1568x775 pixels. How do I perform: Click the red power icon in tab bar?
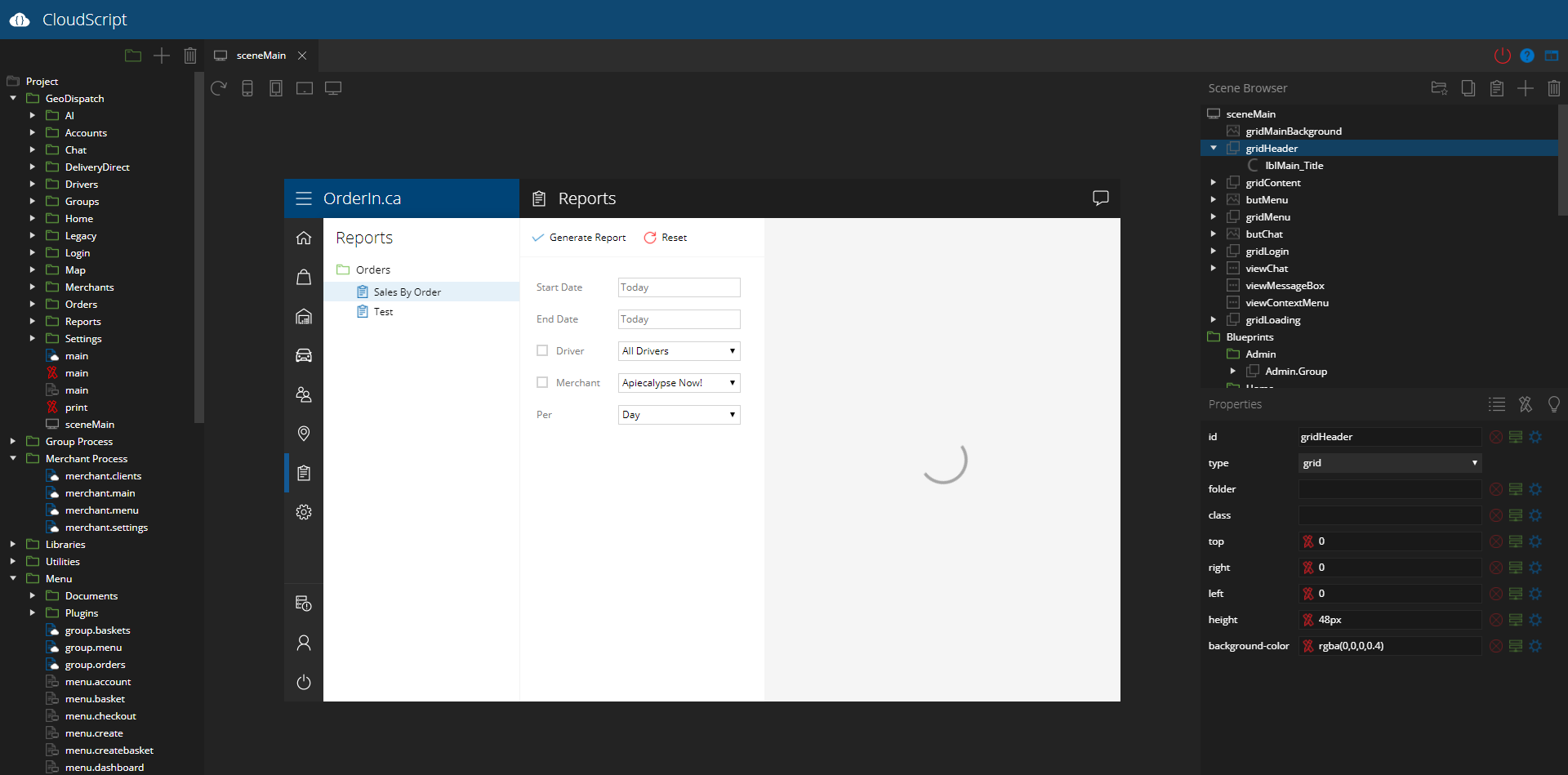1502,56
